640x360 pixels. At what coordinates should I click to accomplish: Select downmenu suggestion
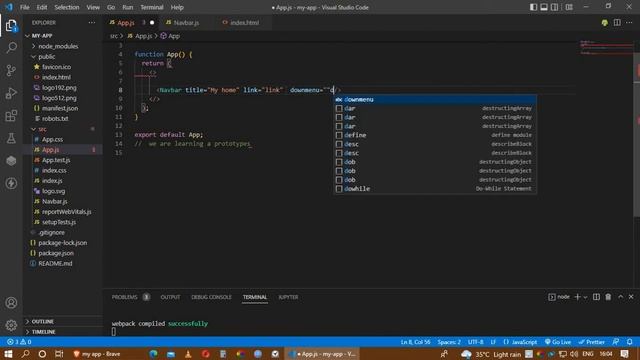click(x=435, y=100)
